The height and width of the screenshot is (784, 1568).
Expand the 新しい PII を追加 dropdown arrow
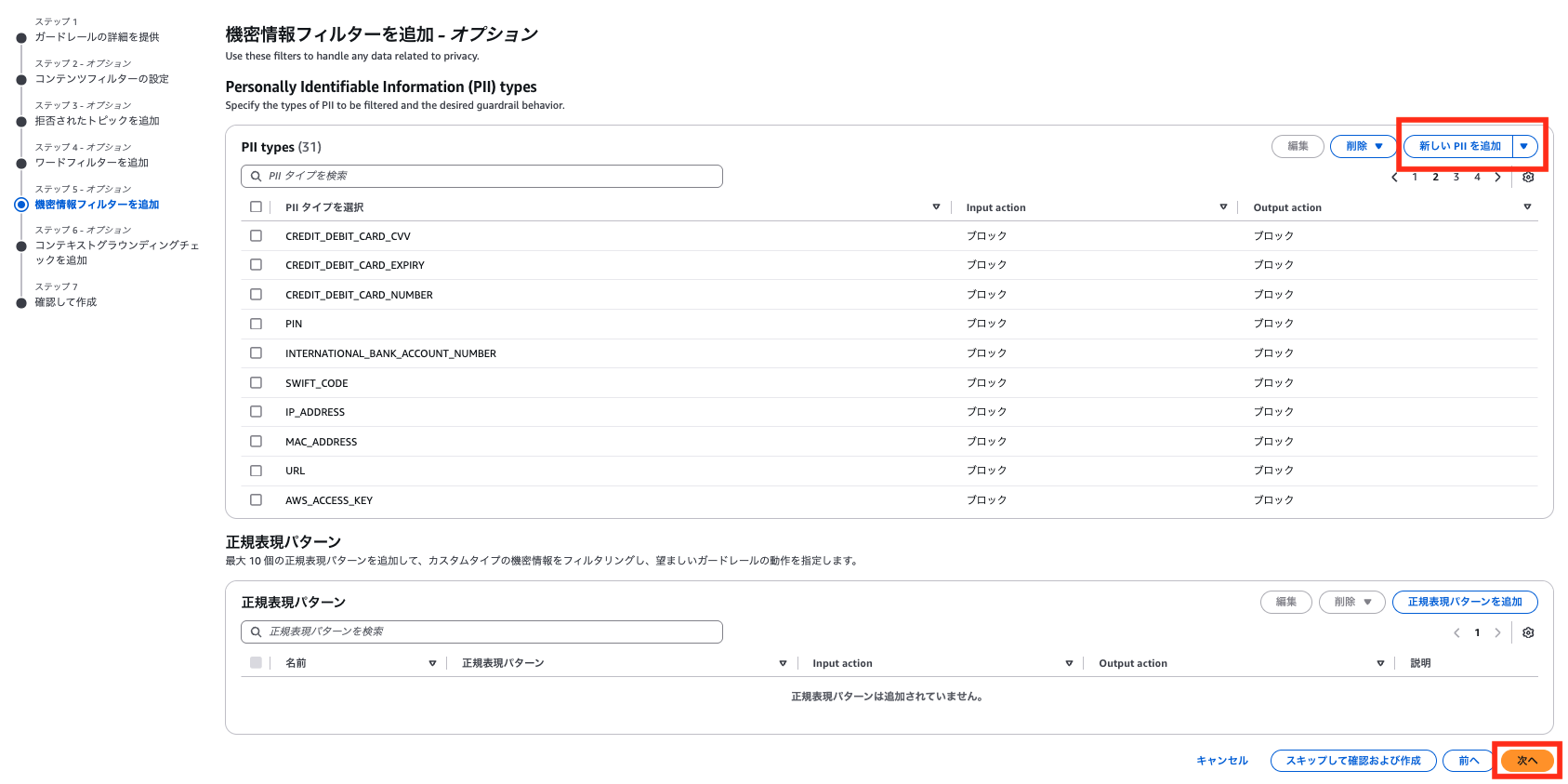1524,146
